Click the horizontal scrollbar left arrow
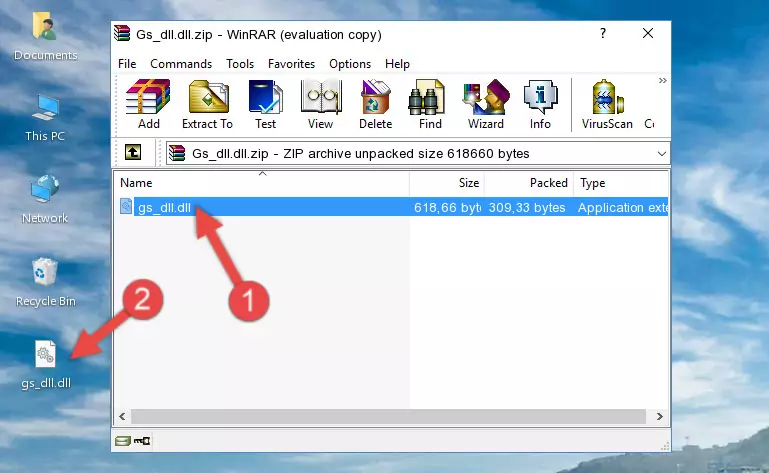 [122, 417]
